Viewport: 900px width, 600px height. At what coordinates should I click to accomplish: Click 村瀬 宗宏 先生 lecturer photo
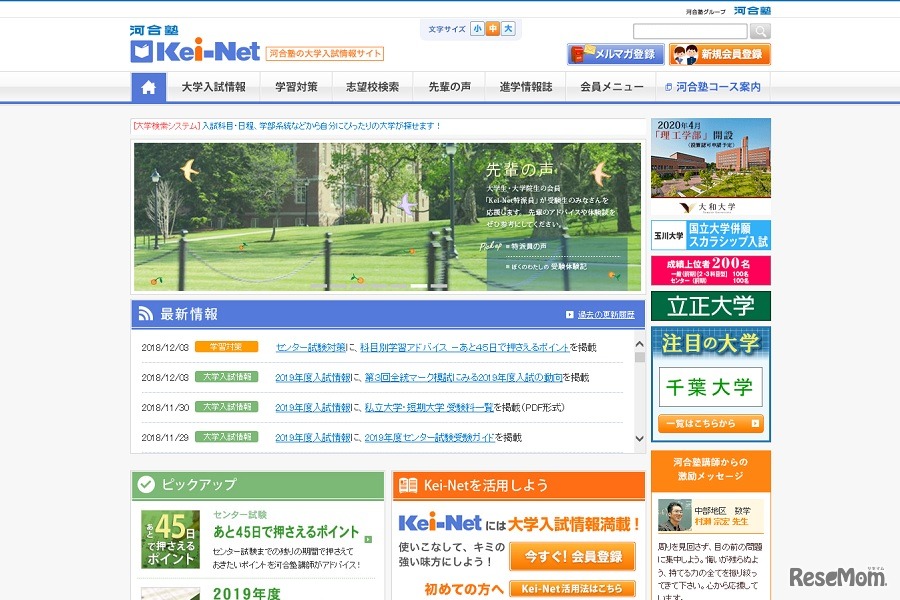(674, 515)
